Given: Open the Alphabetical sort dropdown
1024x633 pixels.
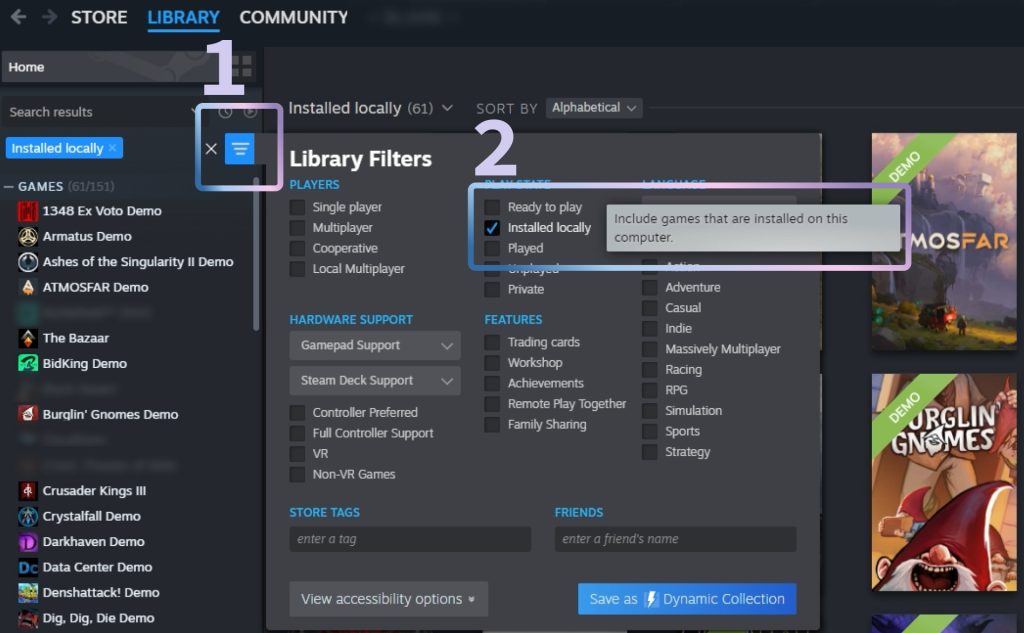Looking at the screenshot, I should 594,108.
